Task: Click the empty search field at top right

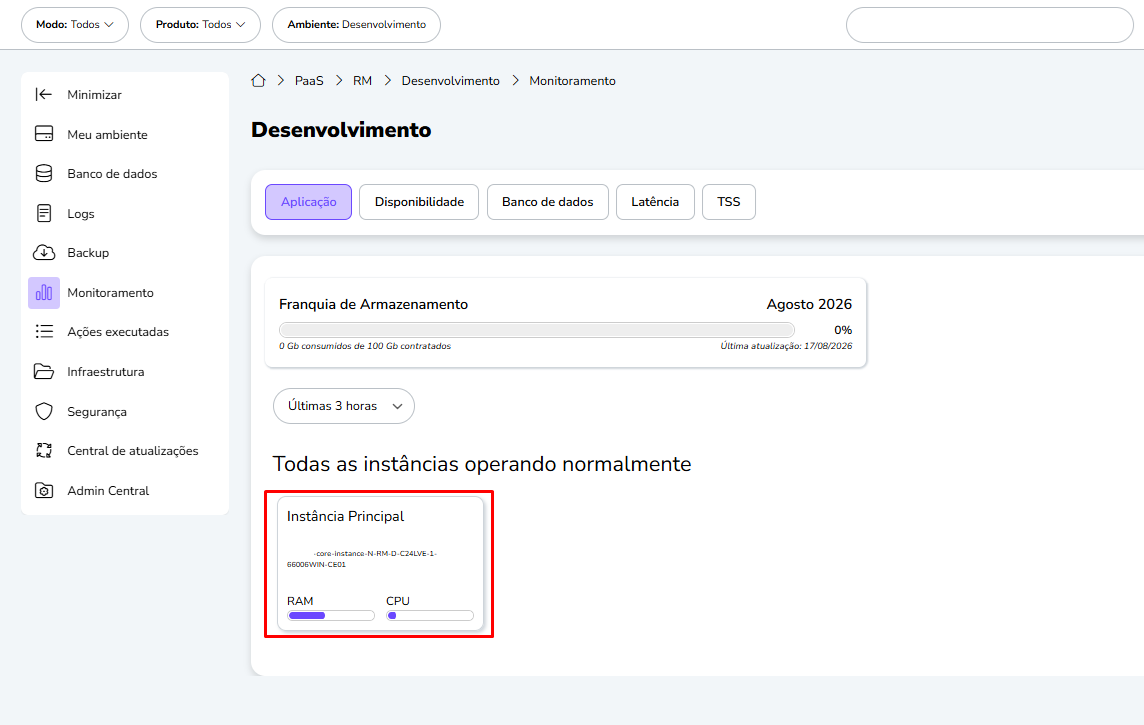Action: click(x=989, y=25)
